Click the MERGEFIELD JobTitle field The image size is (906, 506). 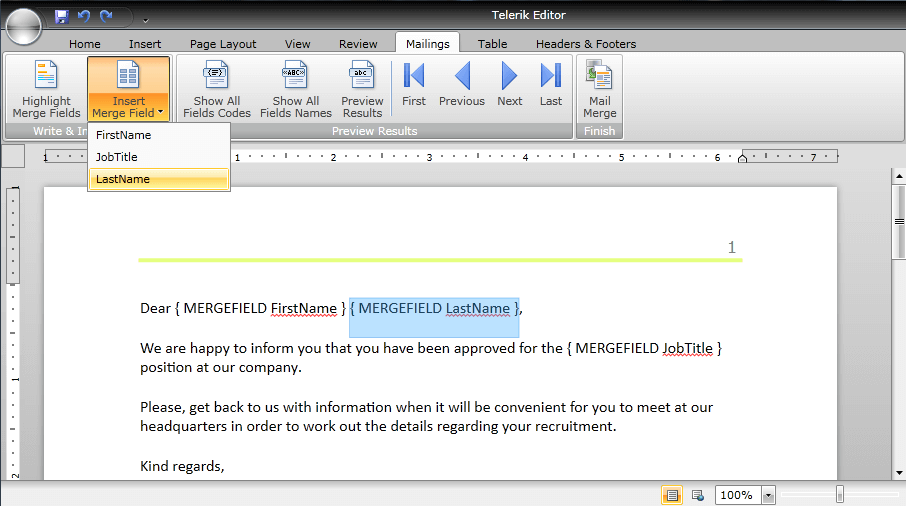pos(645,348)
